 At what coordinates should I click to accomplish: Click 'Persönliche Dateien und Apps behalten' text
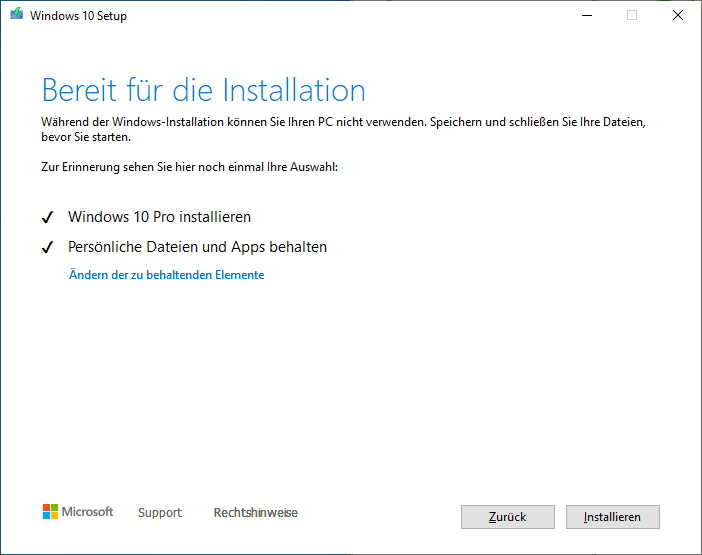tap(197, 247)
